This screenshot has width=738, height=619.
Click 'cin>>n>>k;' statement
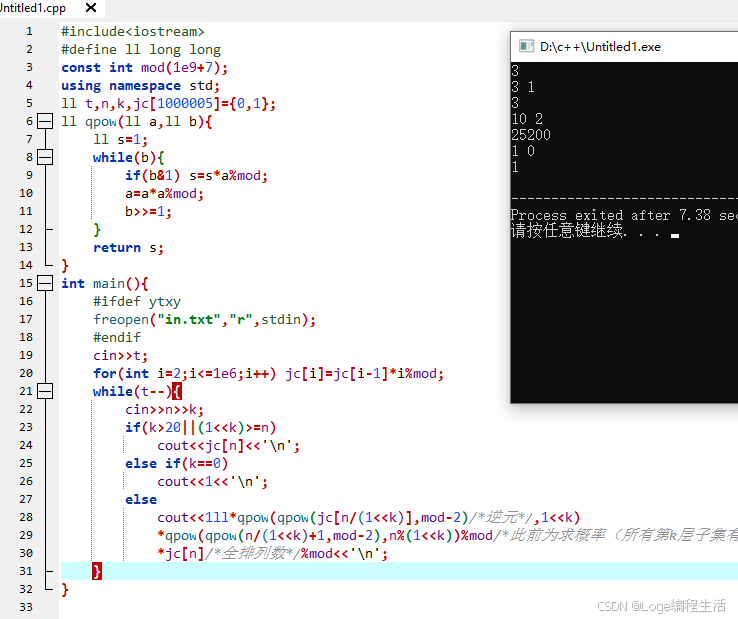(164, 410)
